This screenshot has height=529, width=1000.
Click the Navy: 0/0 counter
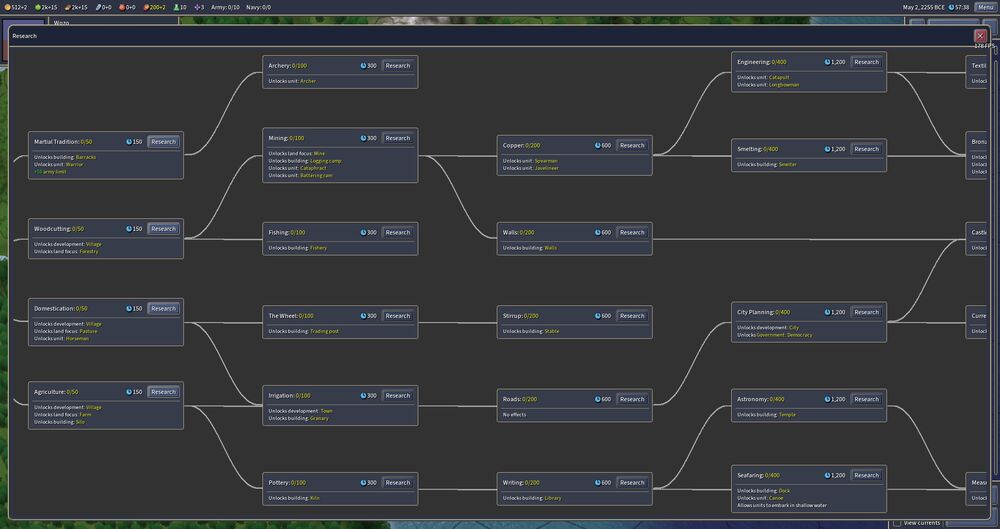point(258,7)
